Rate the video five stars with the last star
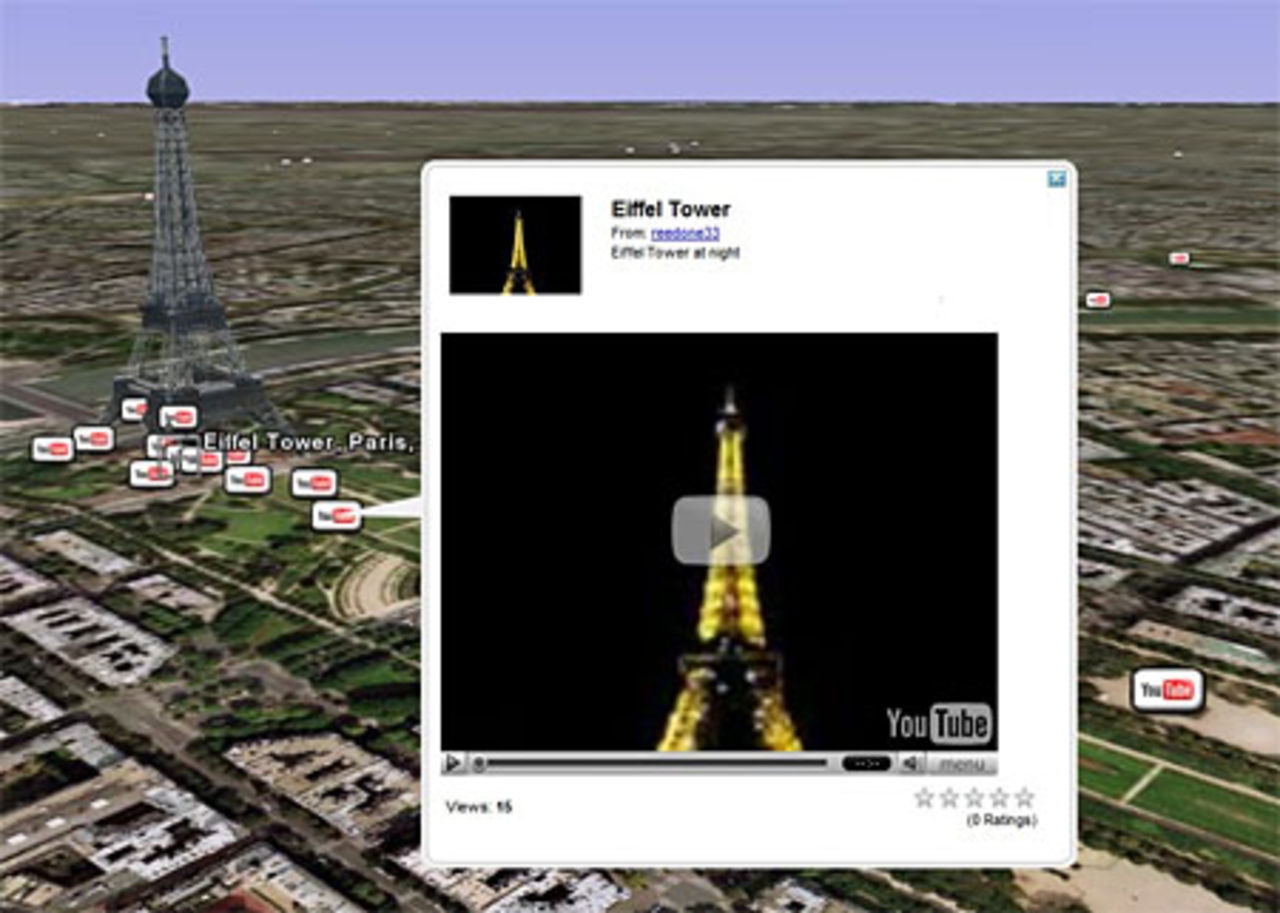Screen dimensions: 1280x913 [1023, 798]
